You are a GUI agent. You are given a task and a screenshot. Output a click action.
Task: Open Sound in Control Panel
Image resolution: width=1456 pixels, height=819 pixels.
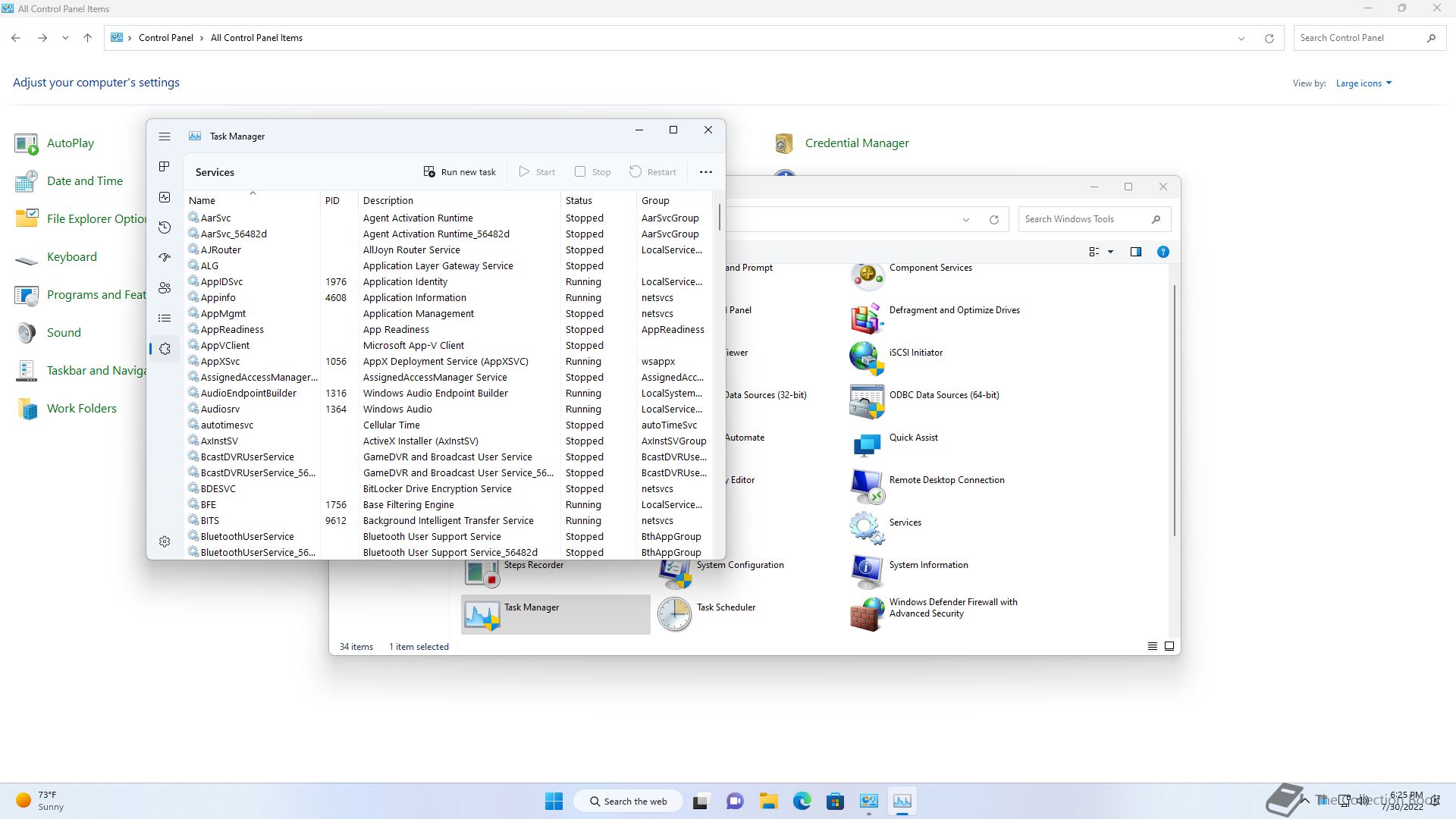coord(48,332)
